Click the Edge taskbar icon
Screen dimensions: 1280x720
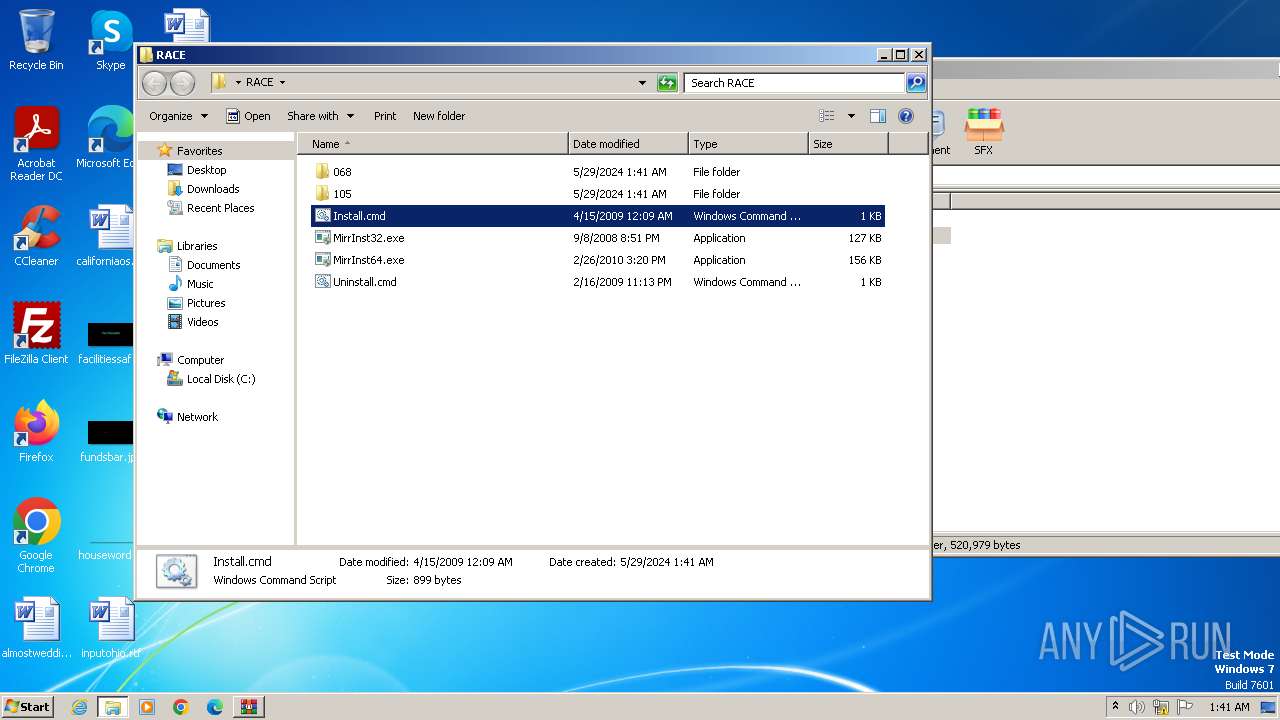[x=214, y=707]
